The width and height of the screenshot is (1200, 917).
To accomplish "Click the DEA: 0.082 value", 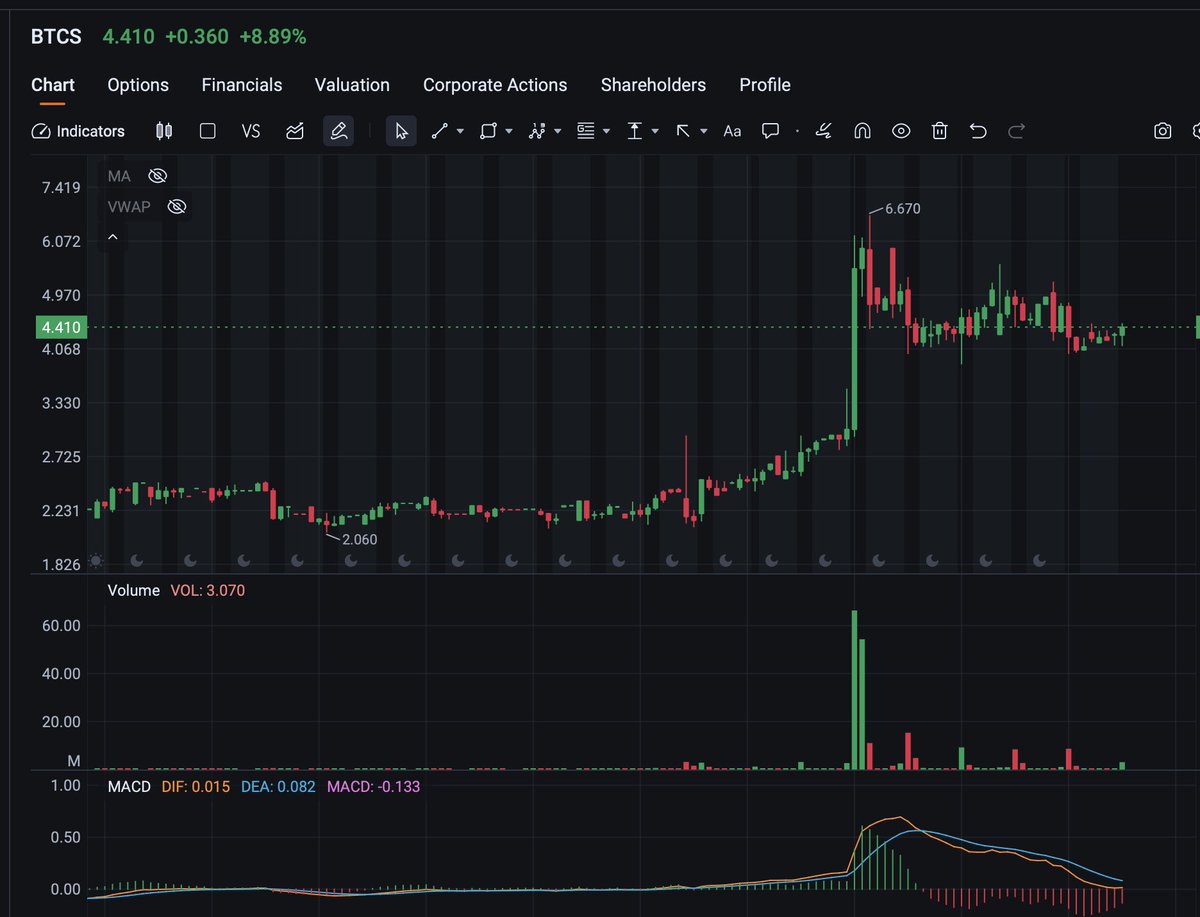I will 279,787.
